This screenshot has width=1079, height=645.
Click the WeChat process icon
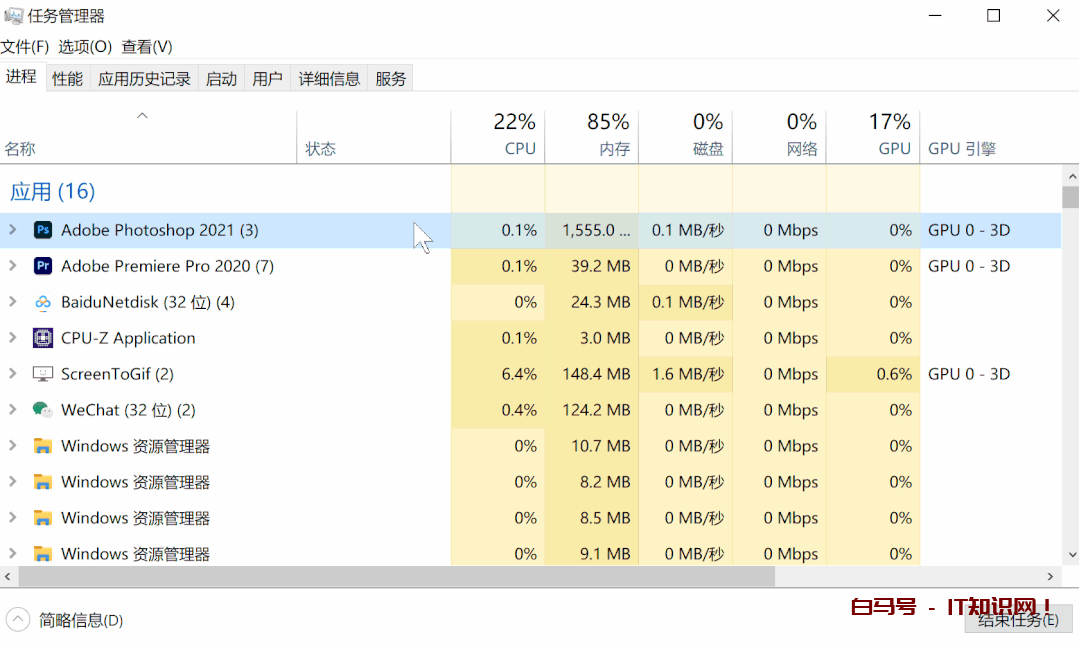[43, 410]
